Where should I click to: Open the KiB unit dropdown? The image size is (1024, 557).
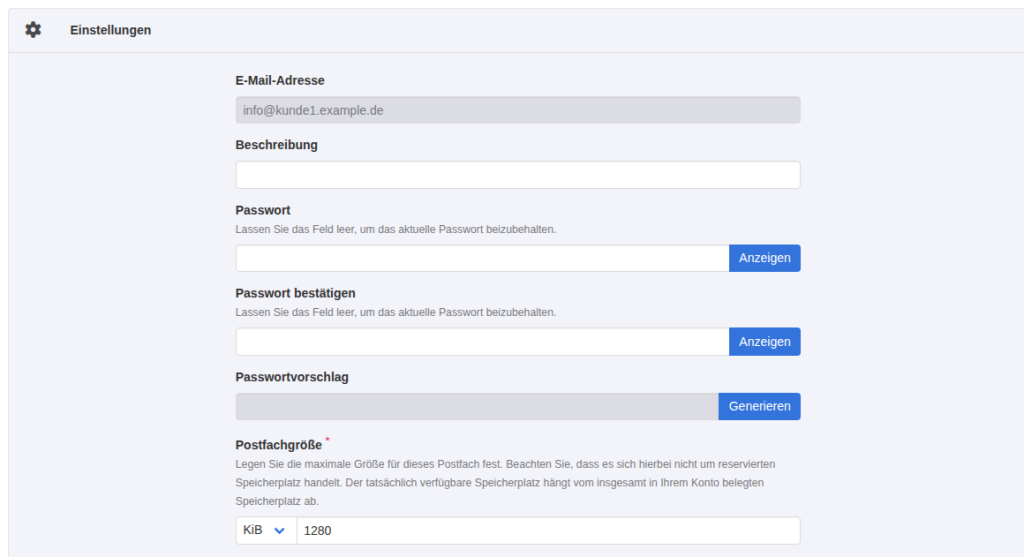[266, 530]
